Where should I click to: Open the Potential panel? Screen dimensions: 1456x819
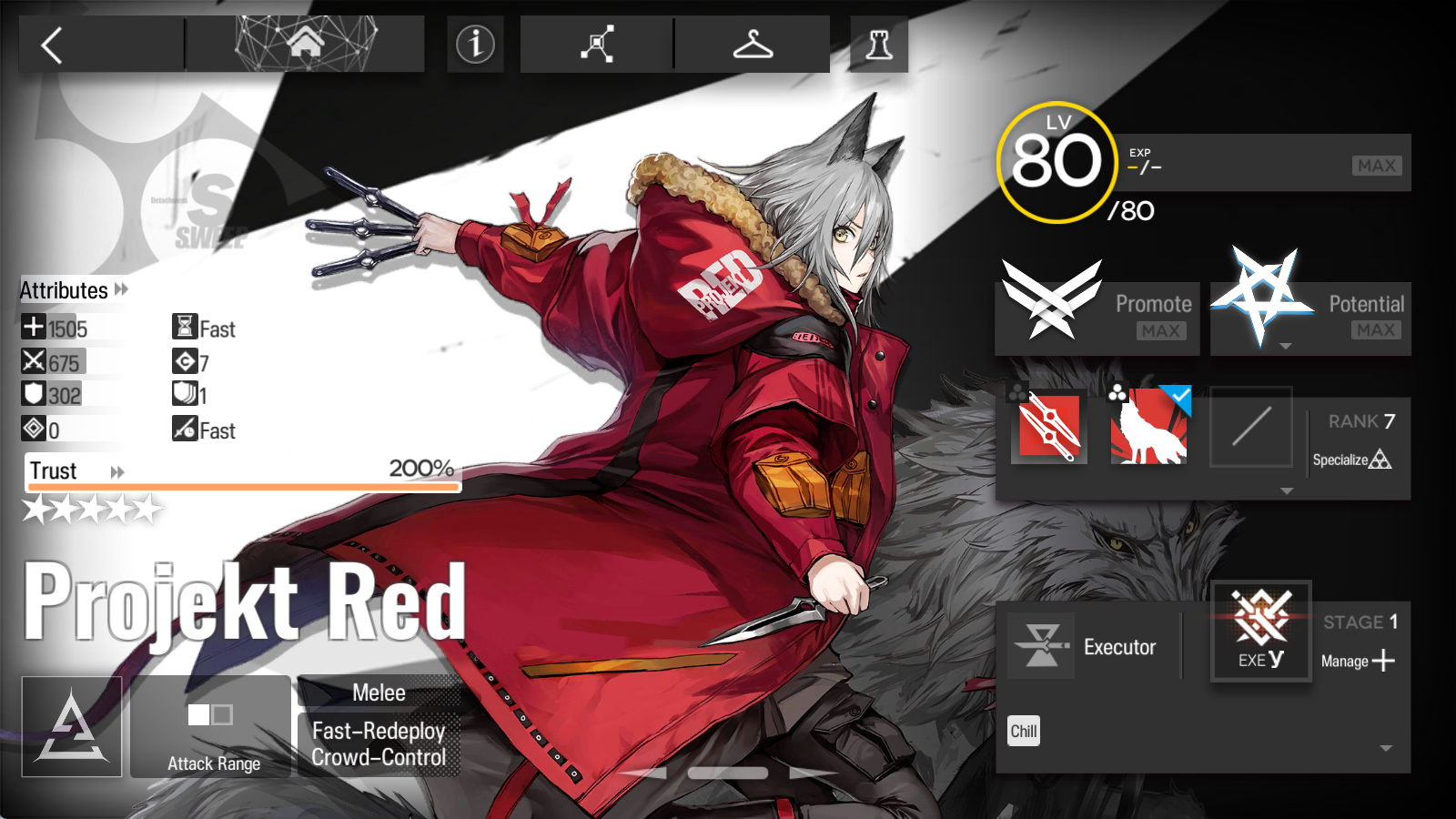pyautogui.click(x=1310, y=318)
